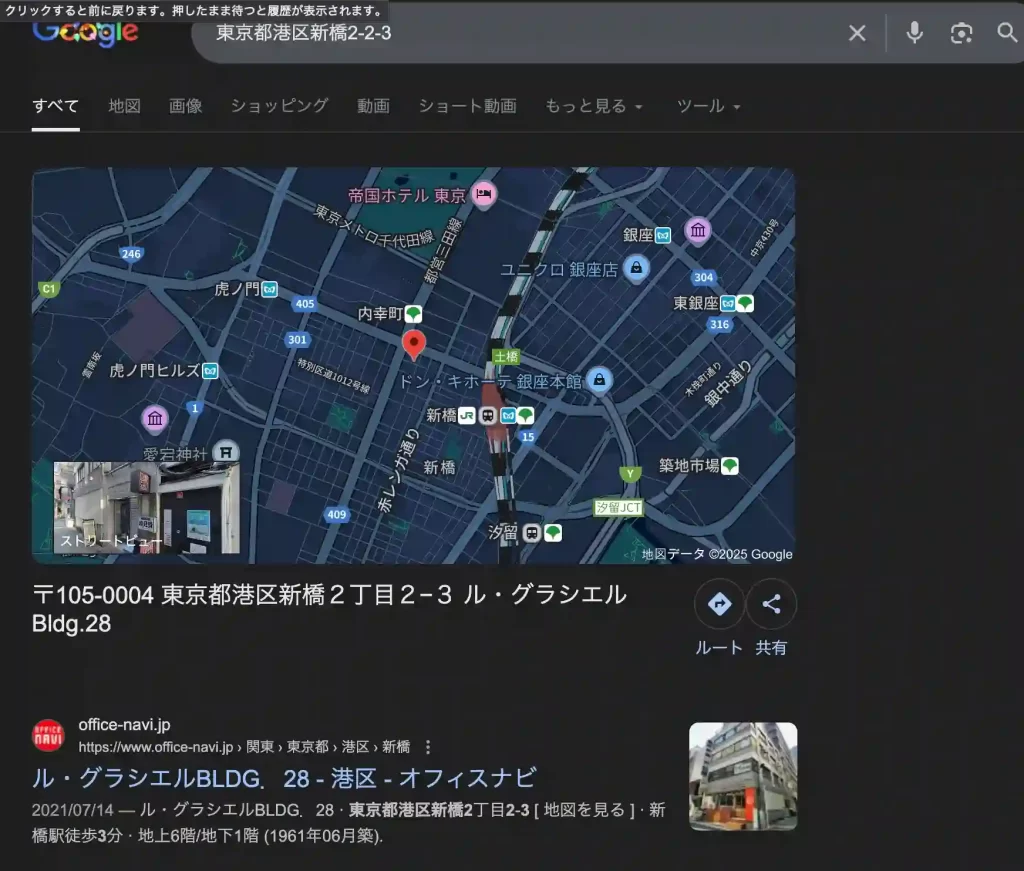Screen dimensions: 1024x871
Task: Click the Google logo
Action: click(x=85, y=33)
